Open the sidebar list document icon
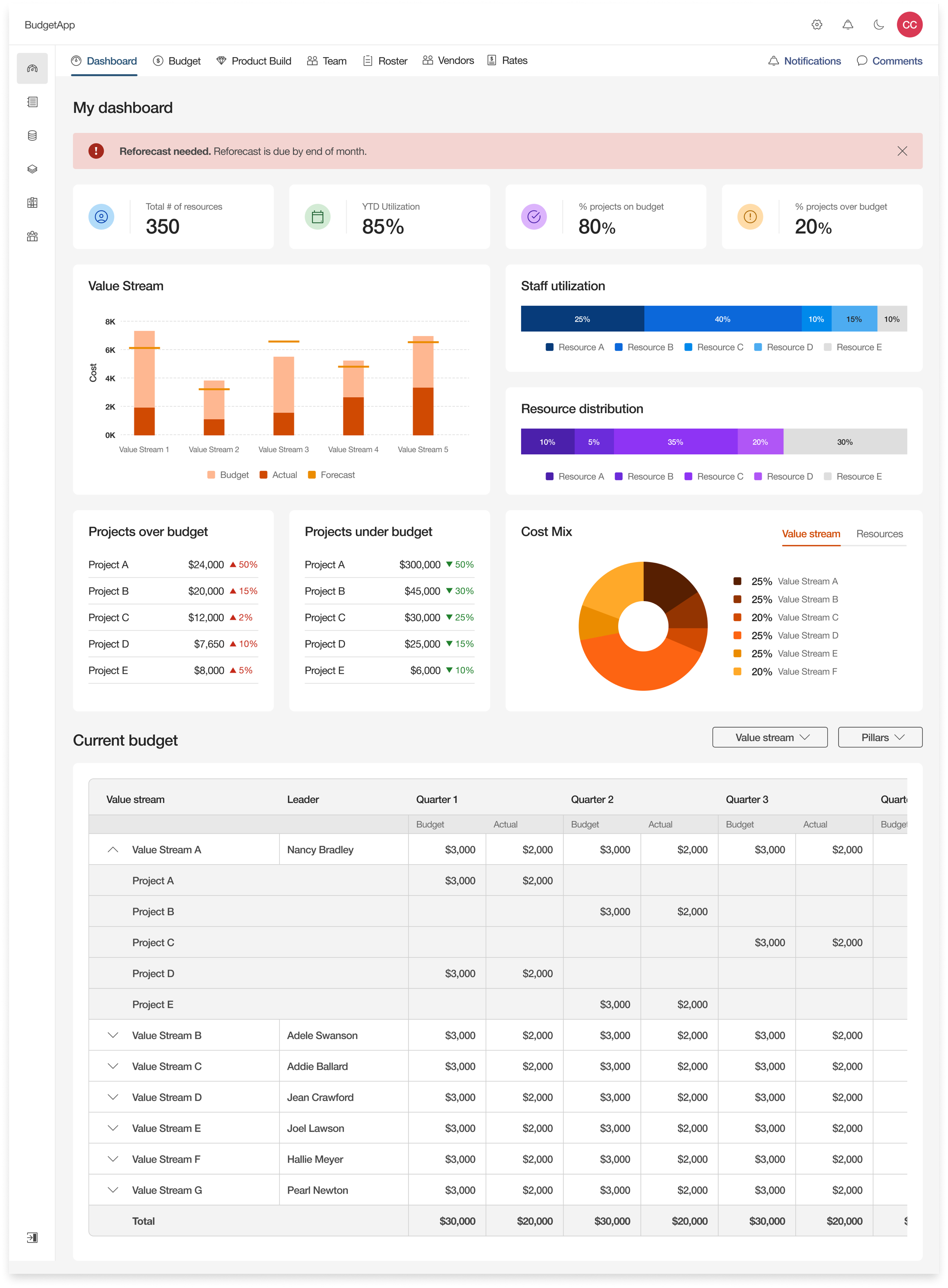This screenshot has width=948, height=1288. [x=32, y=102]
